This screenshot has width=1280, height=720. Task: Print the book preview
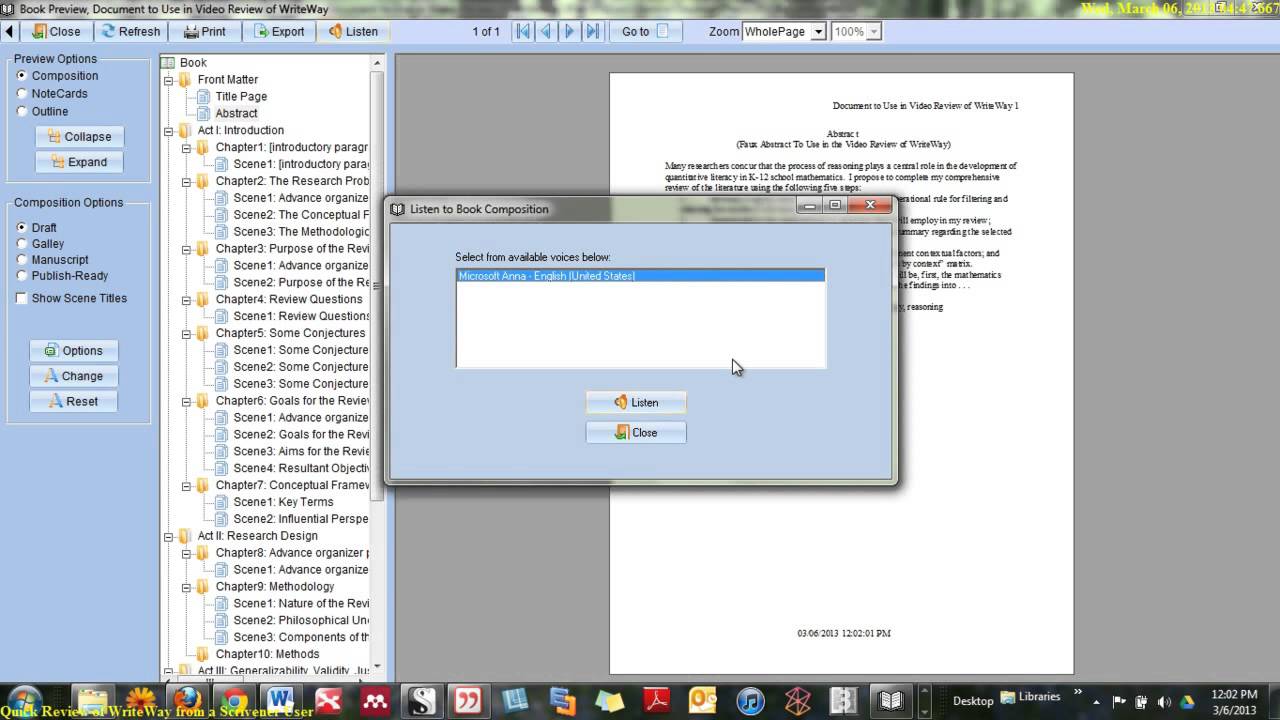pos(204,31)
